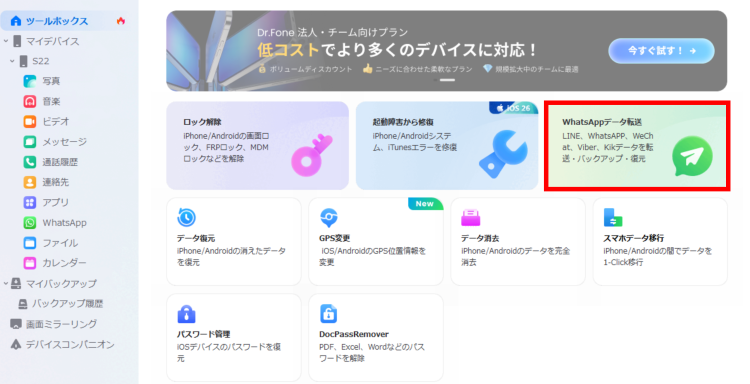The image size is (750, 384).
Task: Open the データ消去 title
Action: [x=480, y=238]
